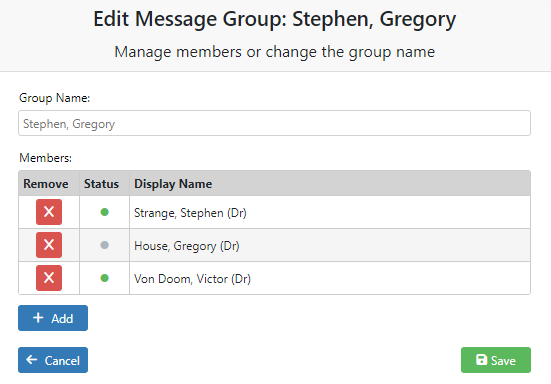Click the Status column header

[x=101, y=184]
